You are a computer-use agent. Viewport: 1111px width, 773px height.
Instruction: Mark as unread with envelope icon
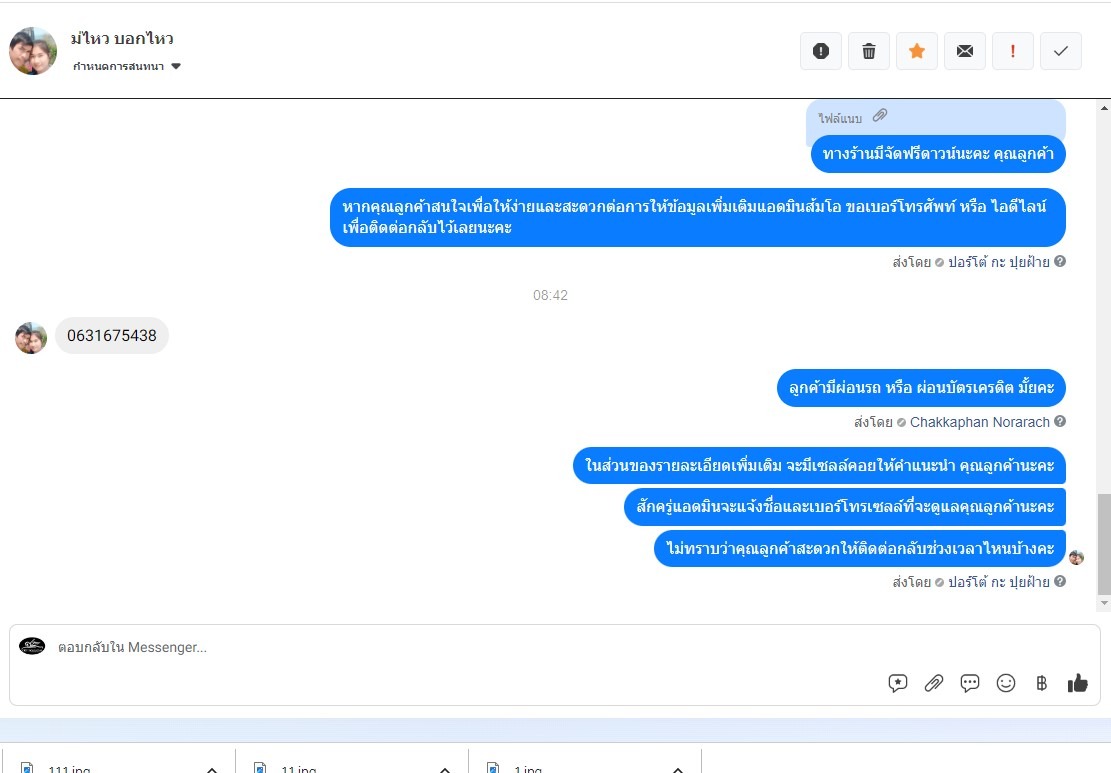pyautogui.click(x=964, y=51)
